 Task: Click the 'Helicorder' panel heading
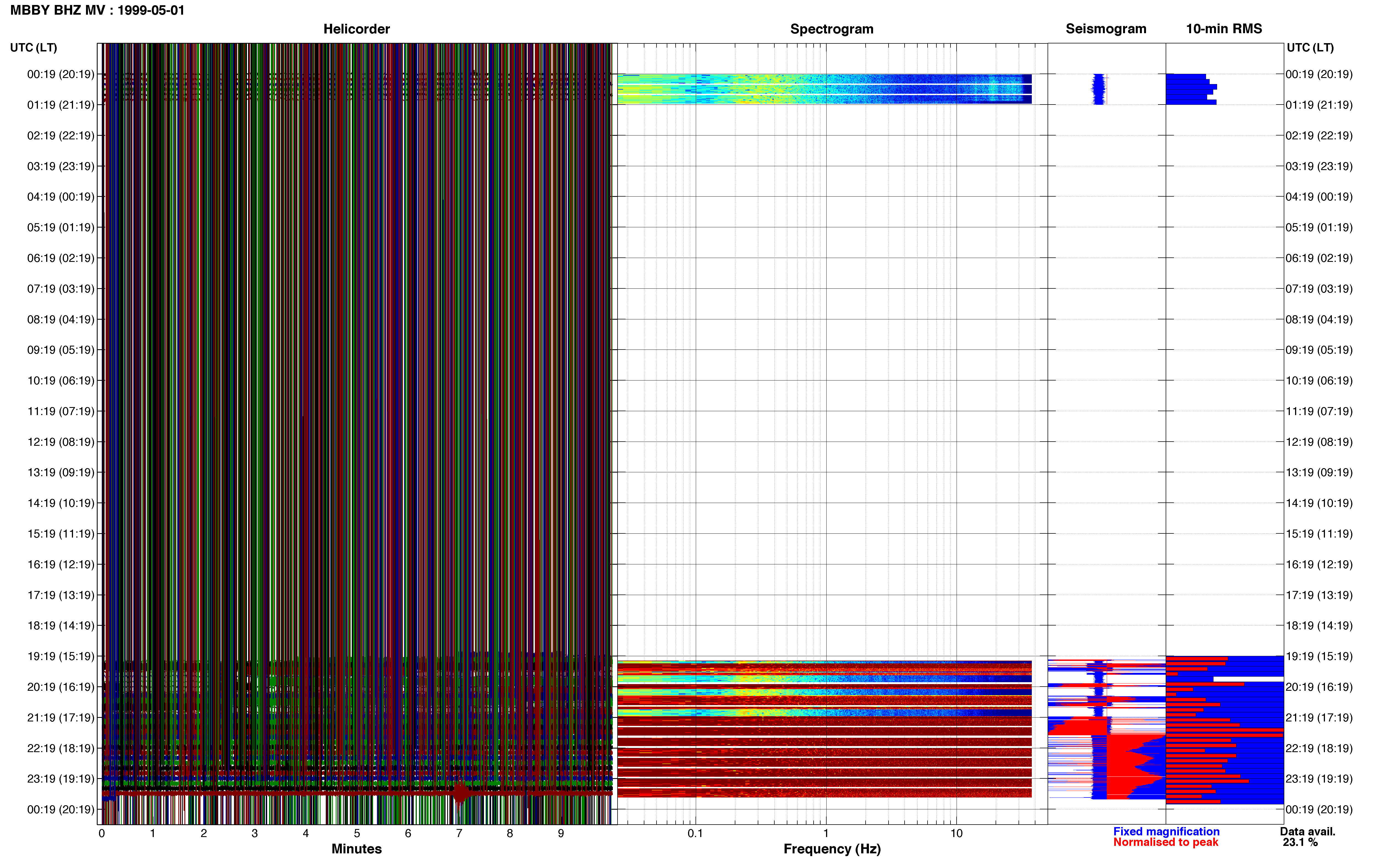[x=356, y=29]
